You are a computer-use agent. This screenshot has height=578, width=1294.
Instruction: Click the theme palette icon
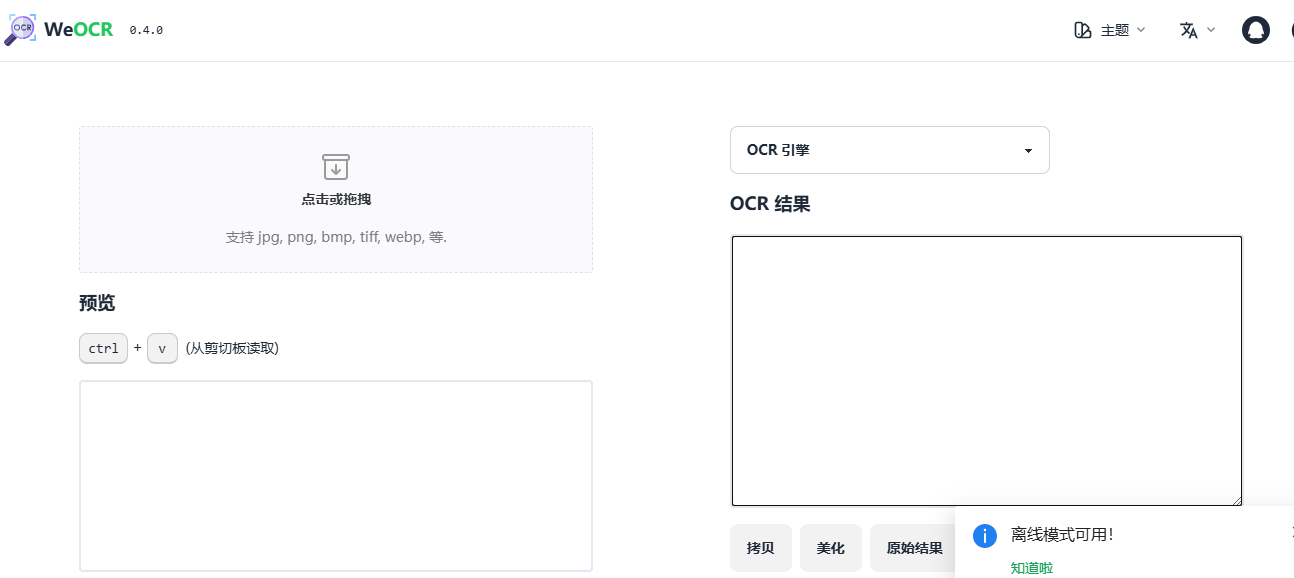pos(1082,30)
